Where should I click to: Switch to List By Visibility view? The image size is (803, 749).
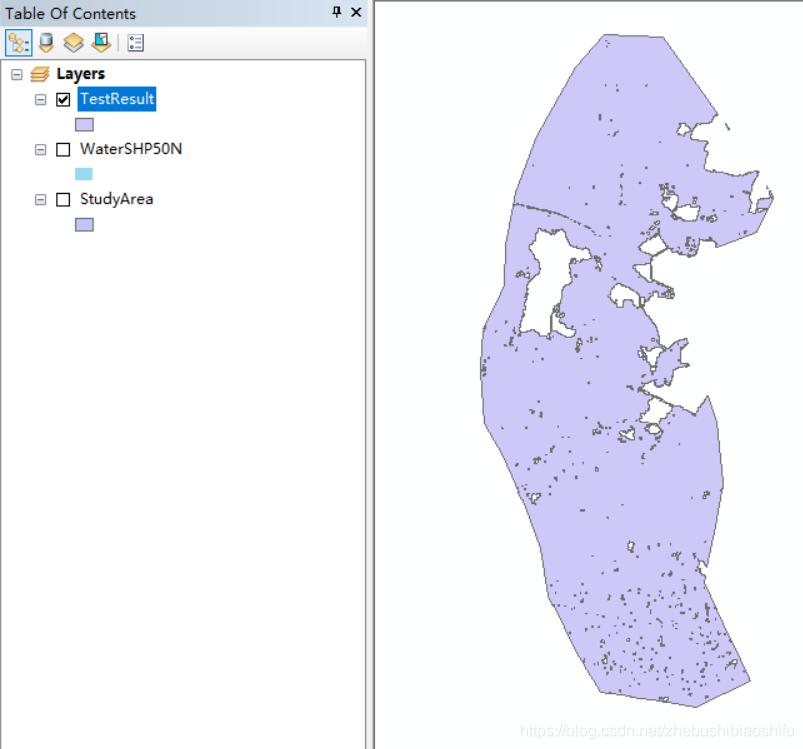click(73, 41)
